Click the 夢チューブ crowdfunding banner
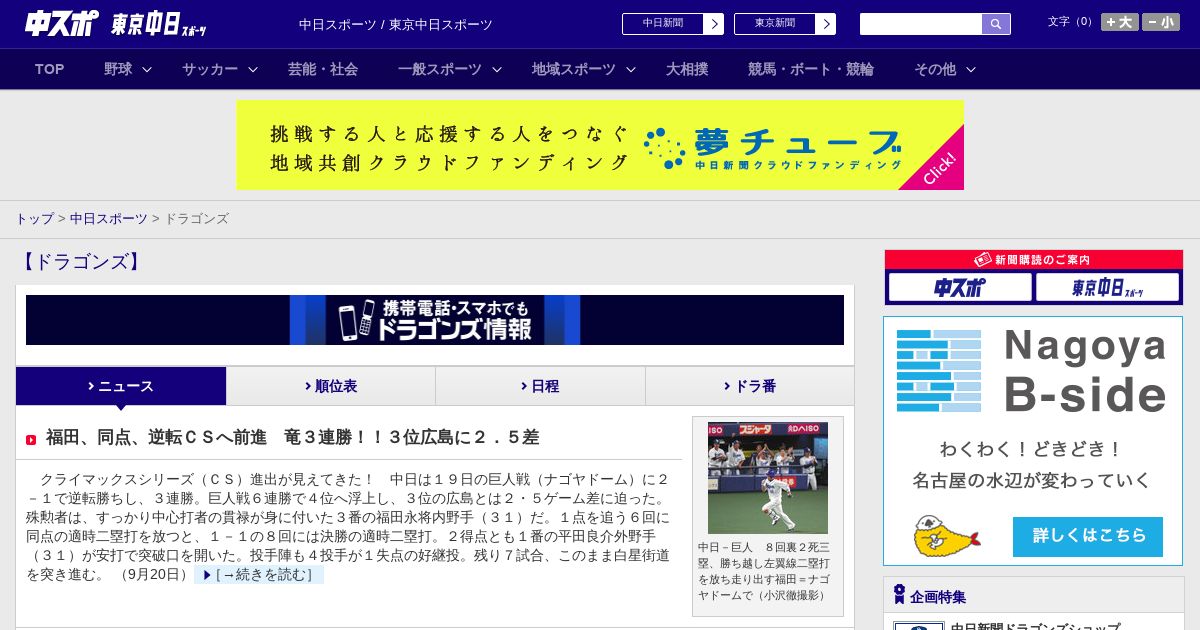 coord(600,145)
